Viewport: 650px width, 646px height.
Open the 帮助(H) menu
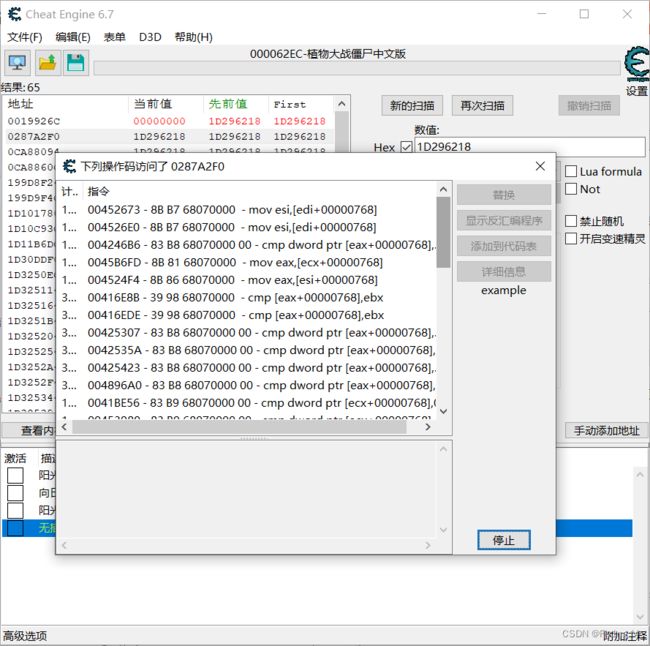pos(194,37)
